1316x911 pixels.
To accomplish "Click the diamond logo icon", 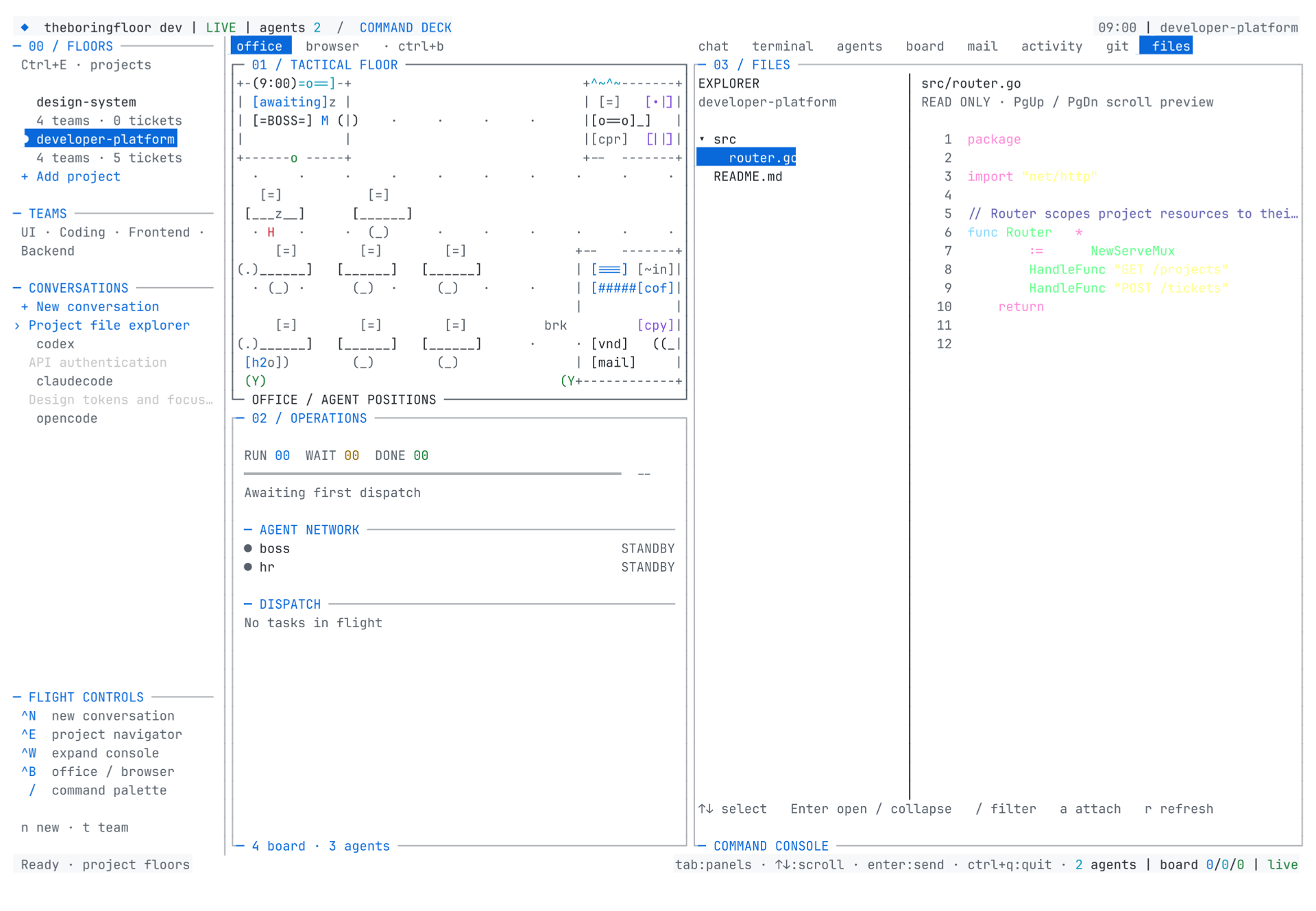I will tap(25, 27).
